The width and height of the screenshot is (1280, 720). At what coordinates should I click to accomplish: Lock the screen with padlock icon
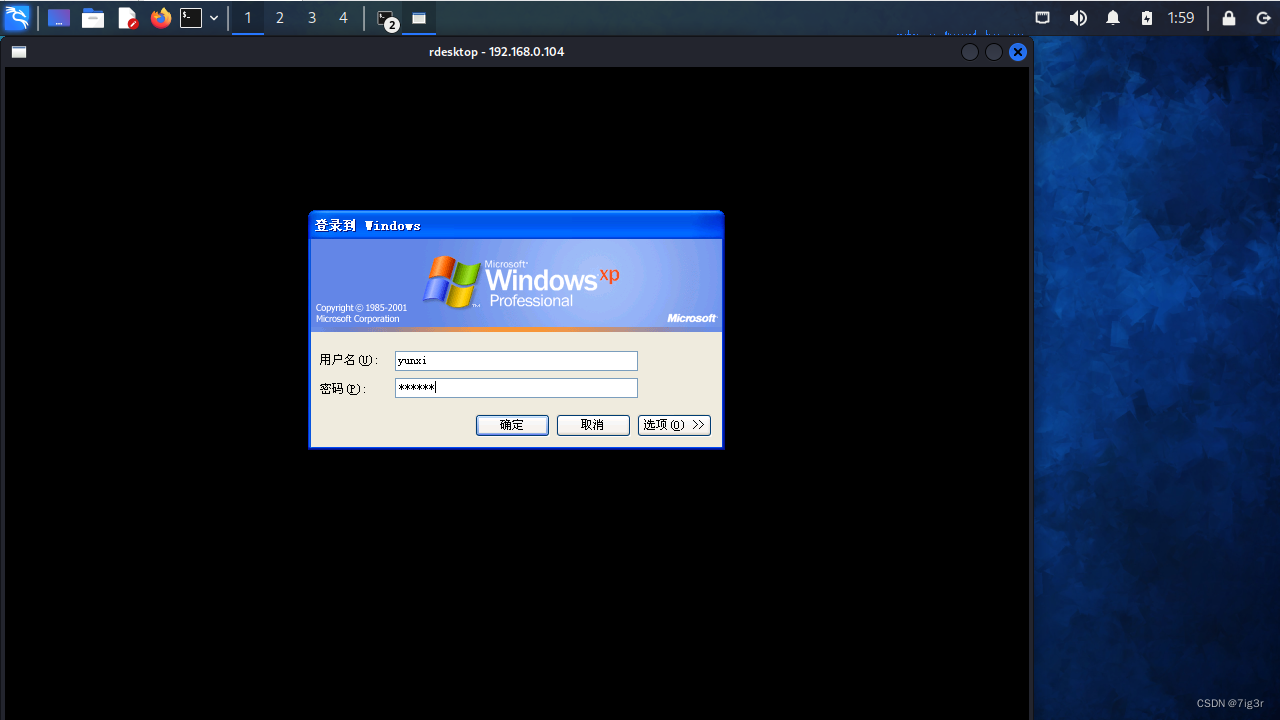coord(1229,18)
